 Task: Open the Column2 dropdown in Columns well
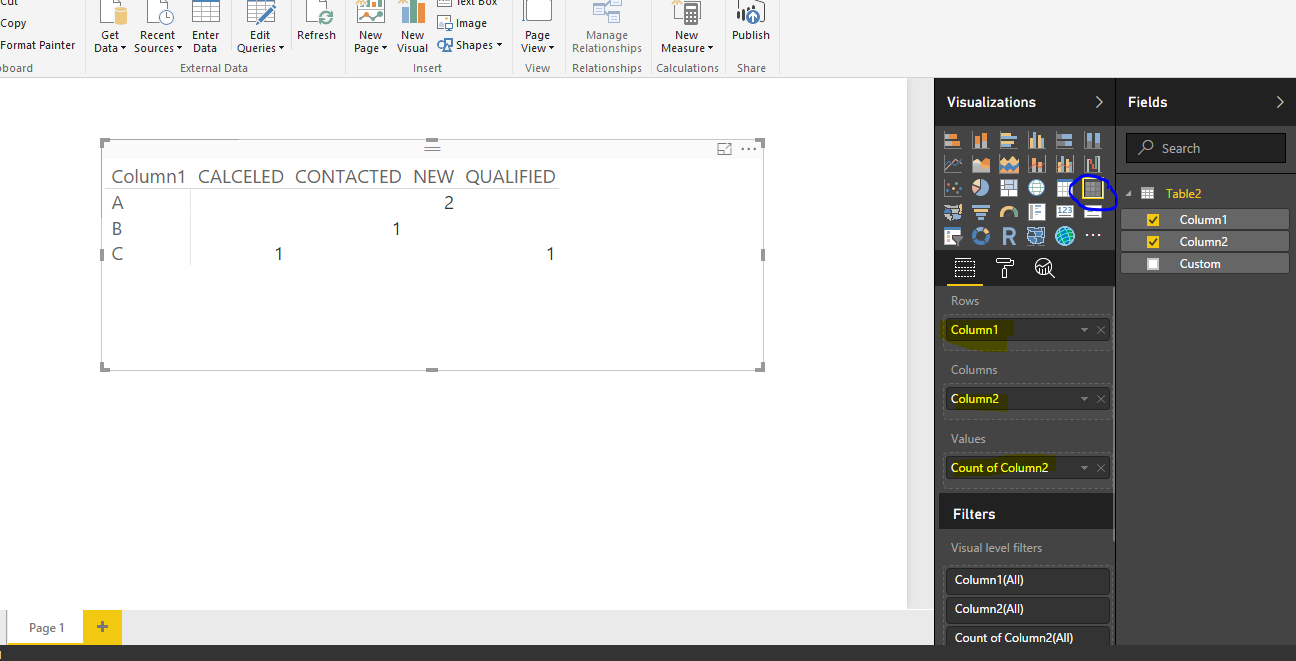(x=1084, y=399)
